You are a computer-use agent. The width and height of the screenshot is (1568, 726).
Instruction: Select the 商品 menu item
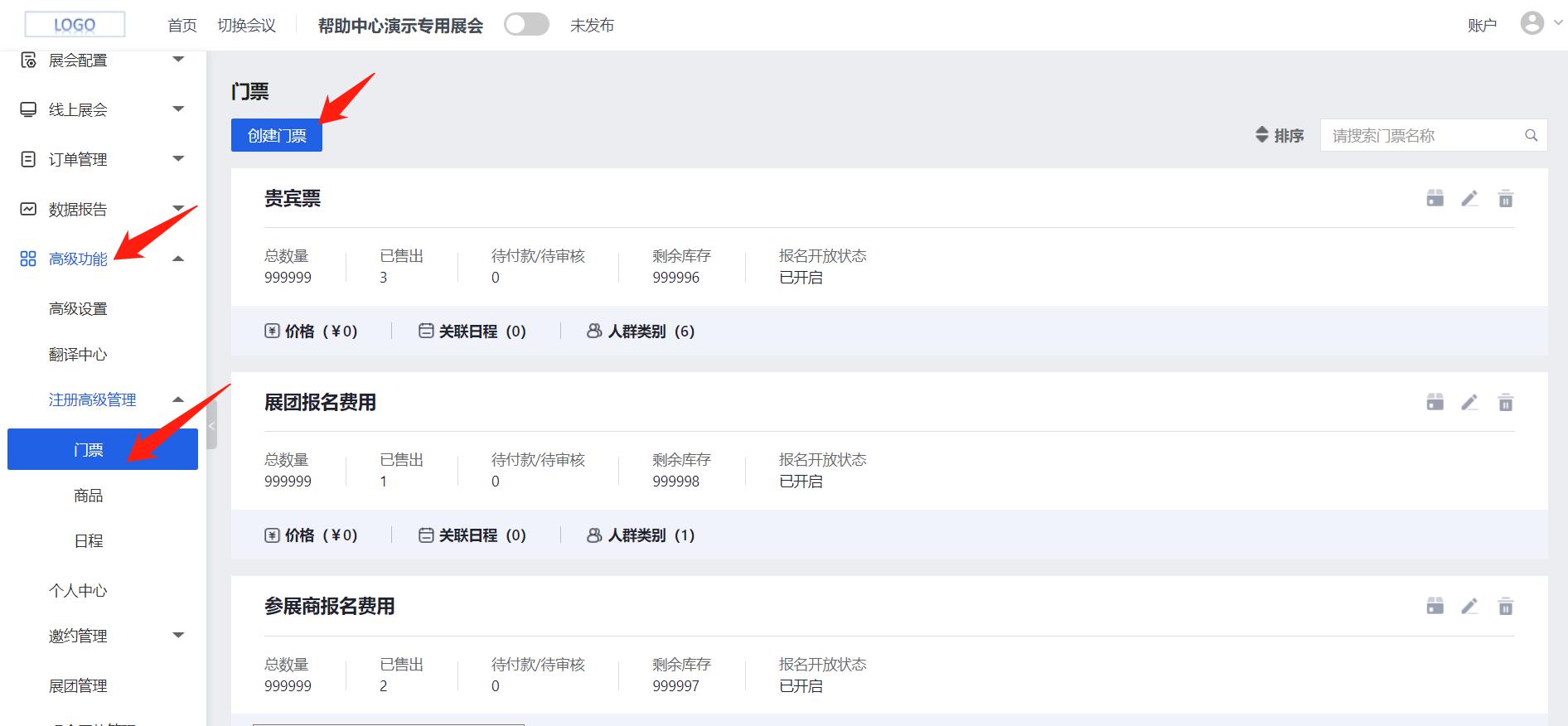coord(89,496)
